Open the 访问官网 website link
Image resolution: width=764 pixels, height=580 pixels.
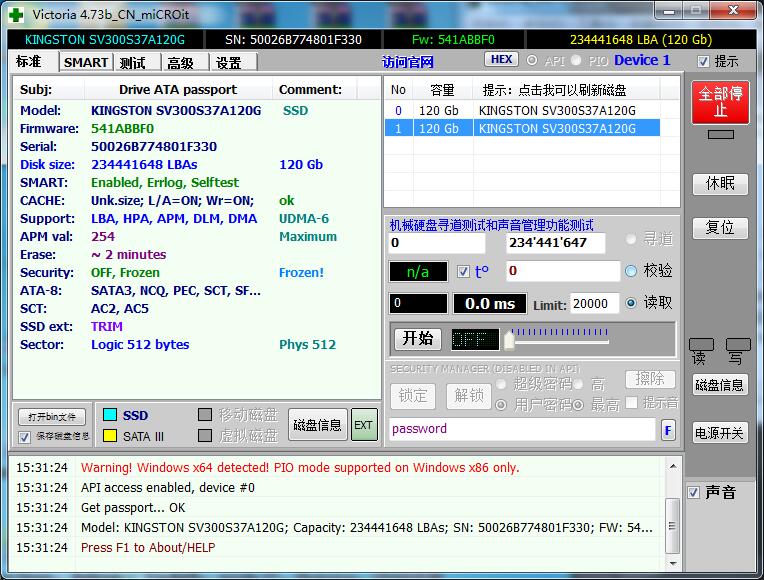(x=407, y=62)
